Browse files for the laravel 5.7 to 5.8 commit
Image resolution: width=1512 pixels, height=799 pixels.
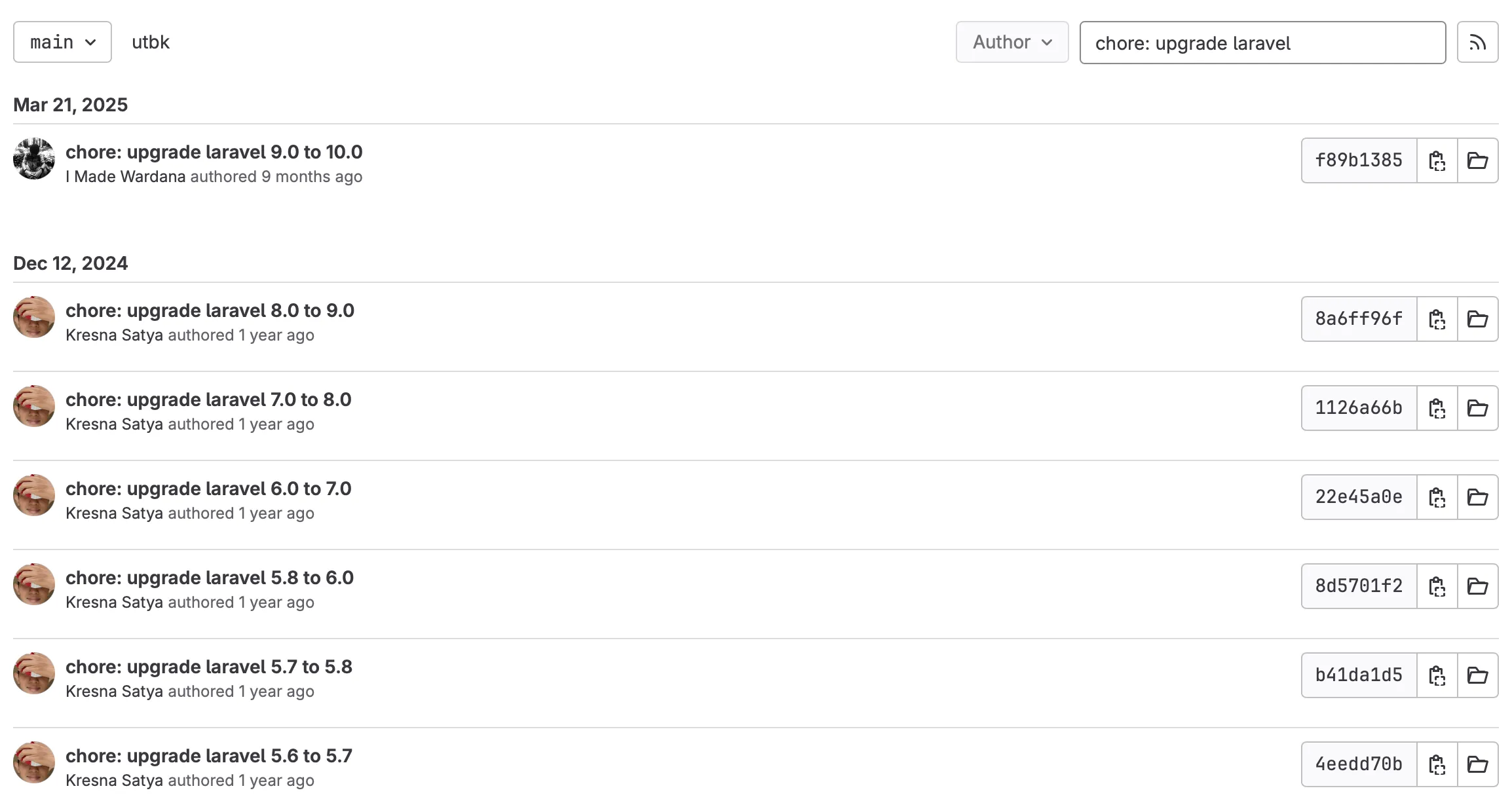click(1478, 675)
